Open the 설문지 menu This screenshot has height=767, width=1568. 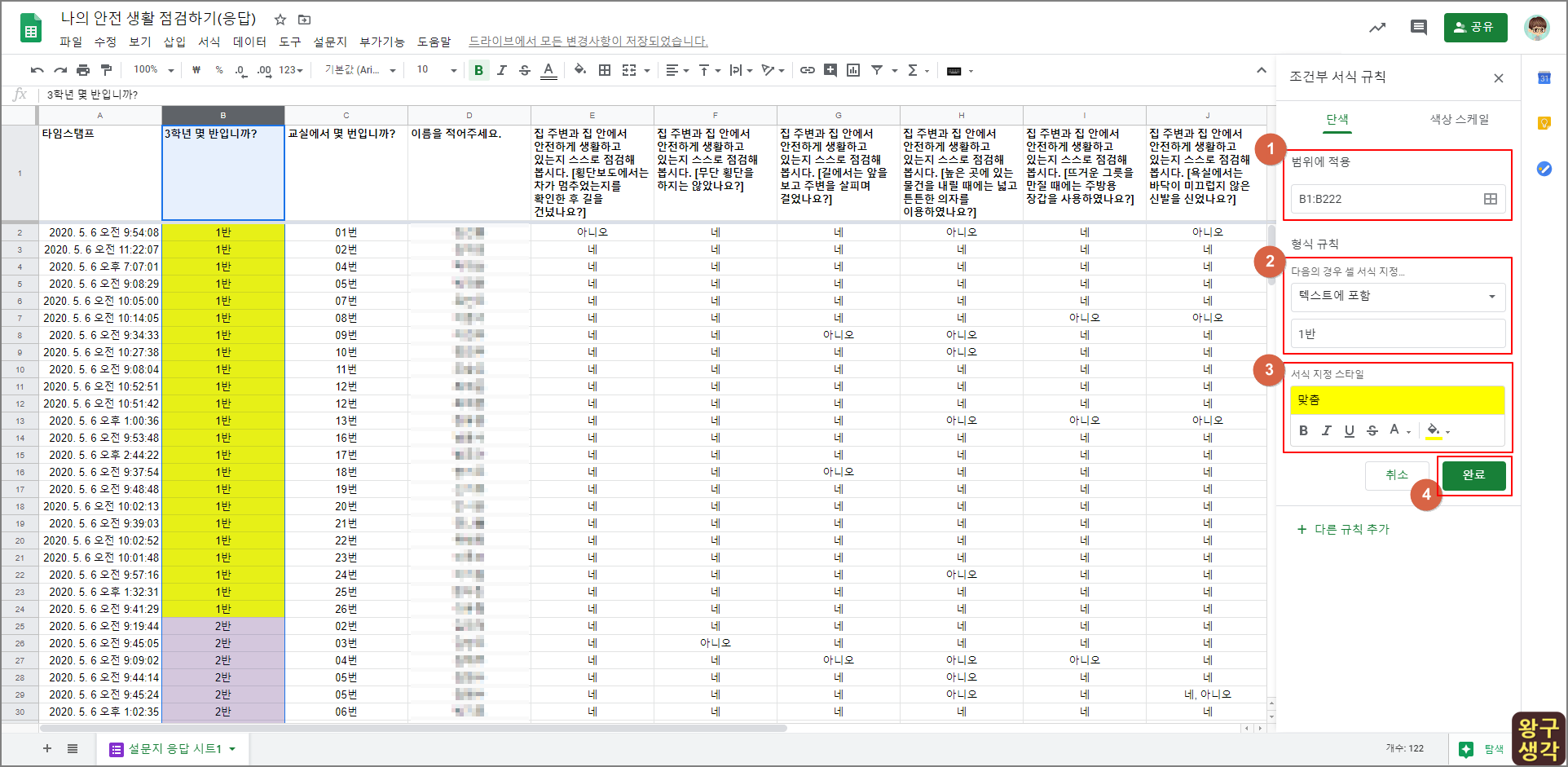[x=330, y=42]
